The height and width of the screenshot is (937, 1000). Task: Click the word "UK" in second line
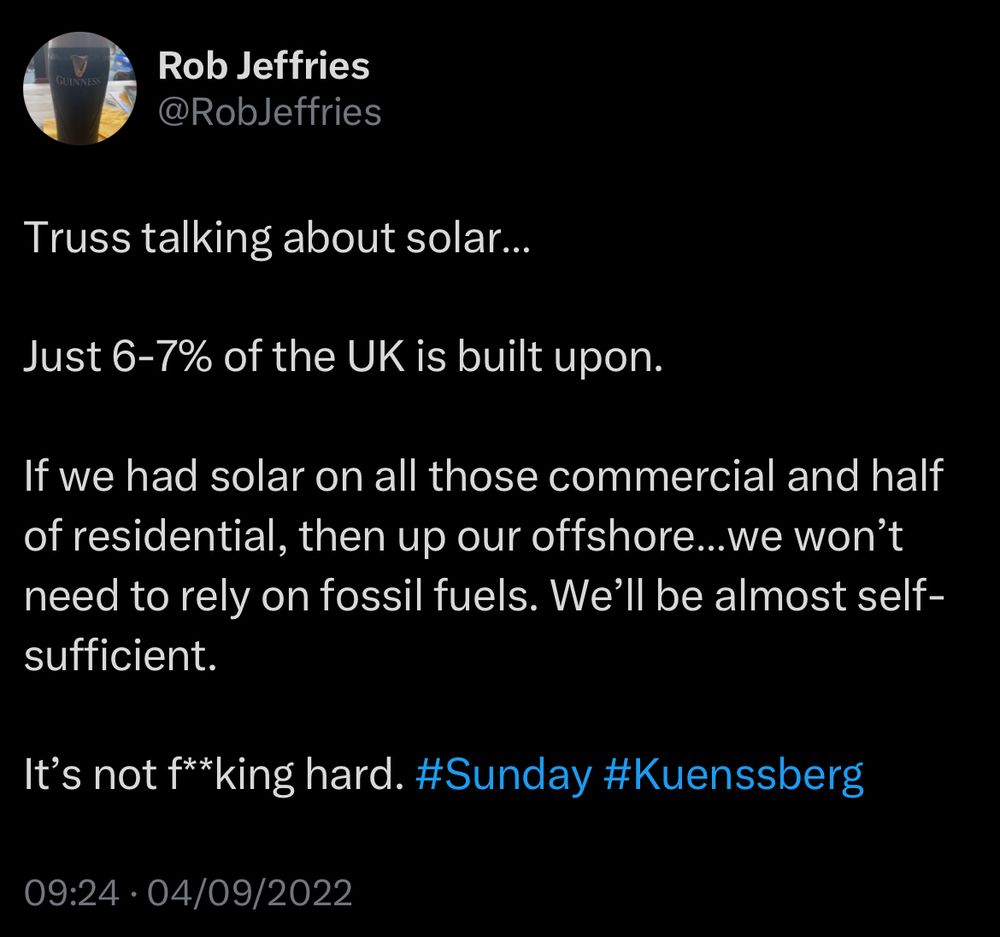point(376,357)
